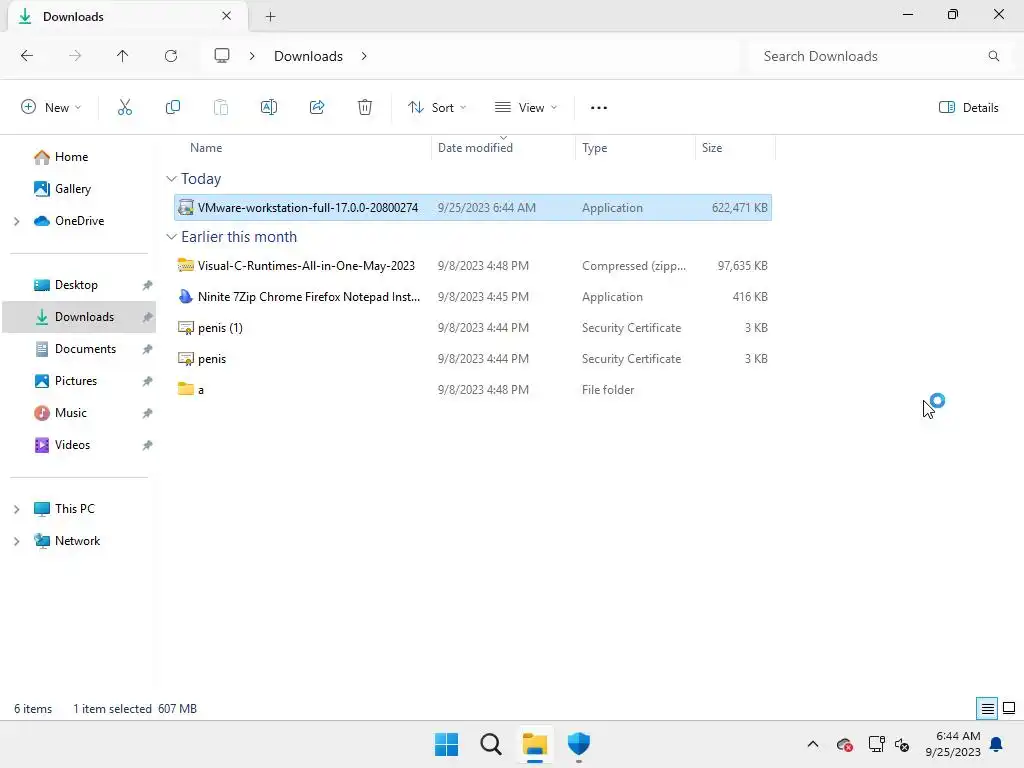
Task: Open Windows Start menu
Action: tap(447, 744)
